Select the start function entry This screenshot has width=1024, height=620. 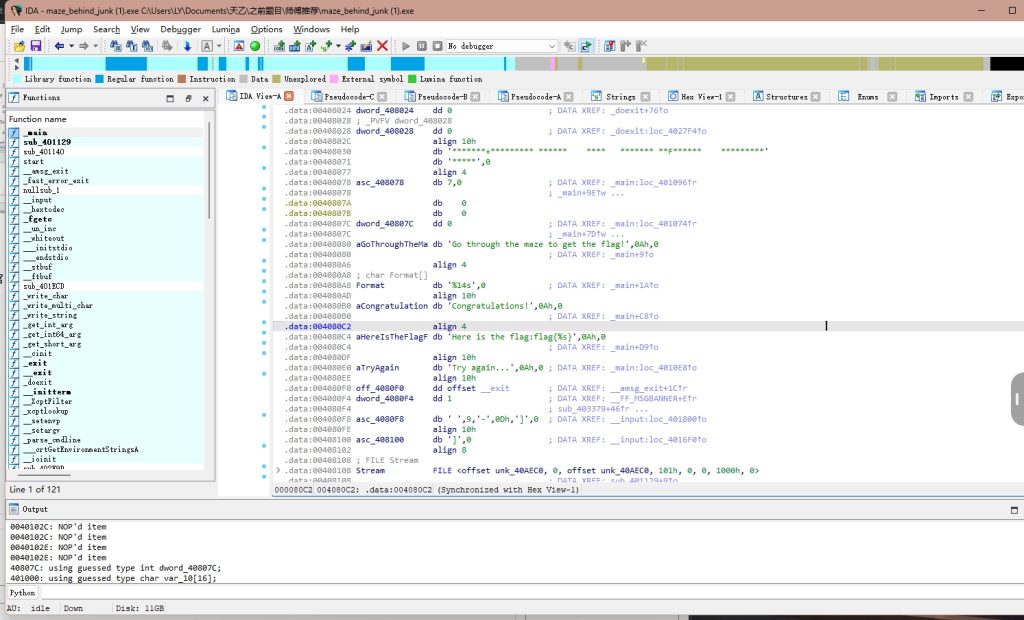[x=33, y=161]
